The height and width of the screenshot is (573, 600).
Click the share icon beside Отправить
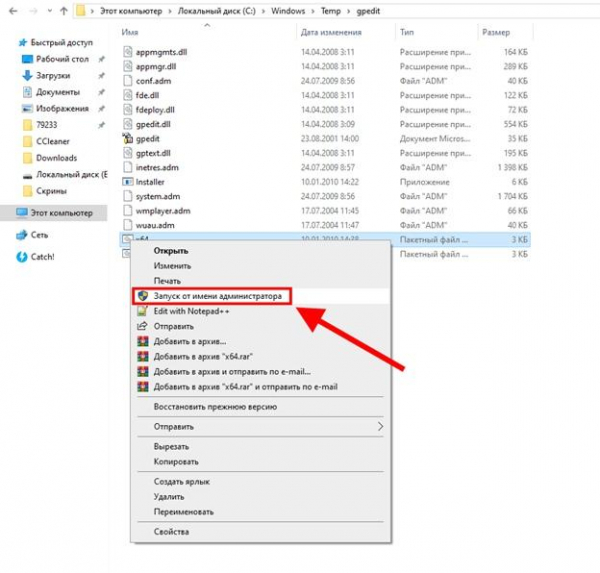(x=142, y=326)
